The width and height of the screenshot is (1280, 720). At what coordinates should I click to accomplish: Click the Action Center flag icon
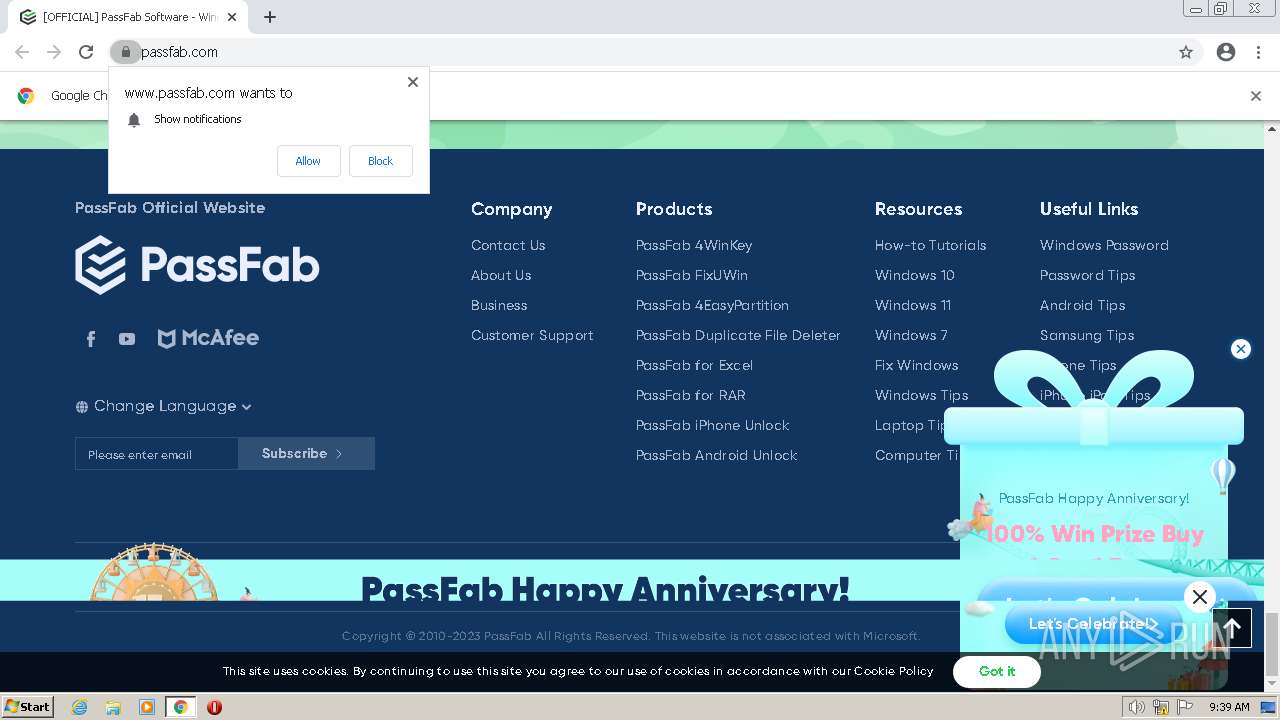tap(1185, 707)
